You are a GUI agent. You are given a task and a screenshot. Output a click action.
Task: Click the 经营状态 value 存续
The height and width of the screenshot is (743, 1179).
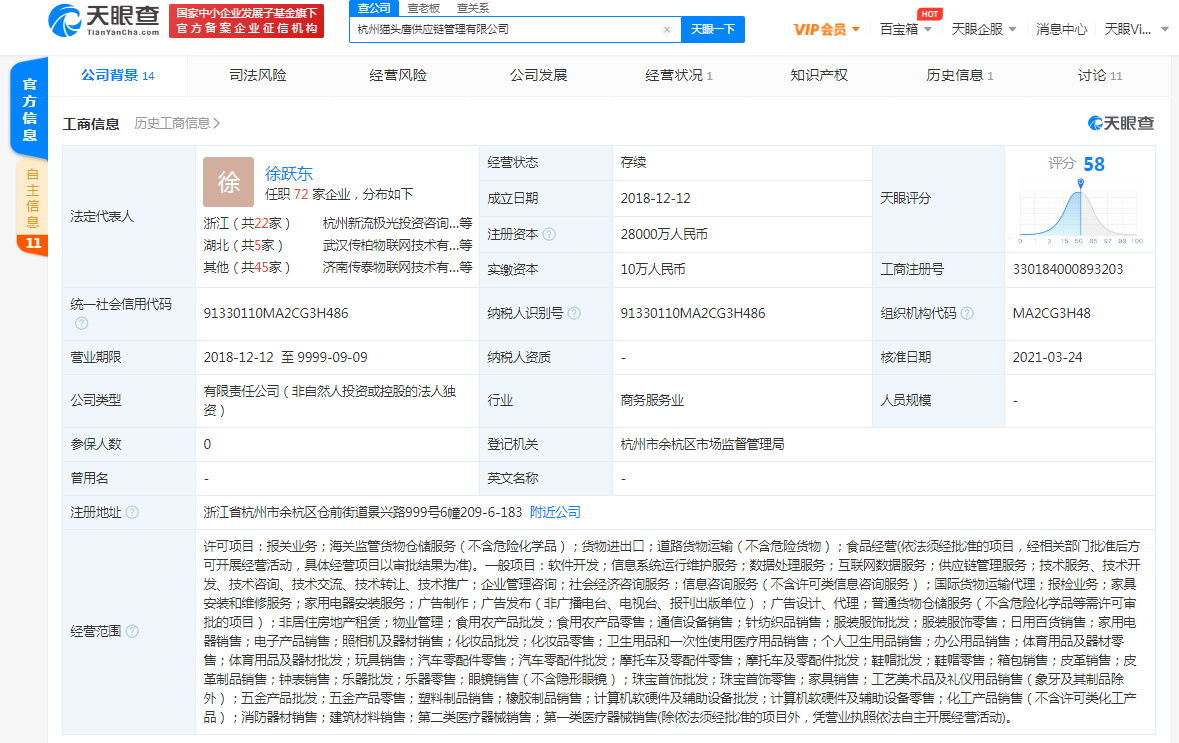click(633, 162)
